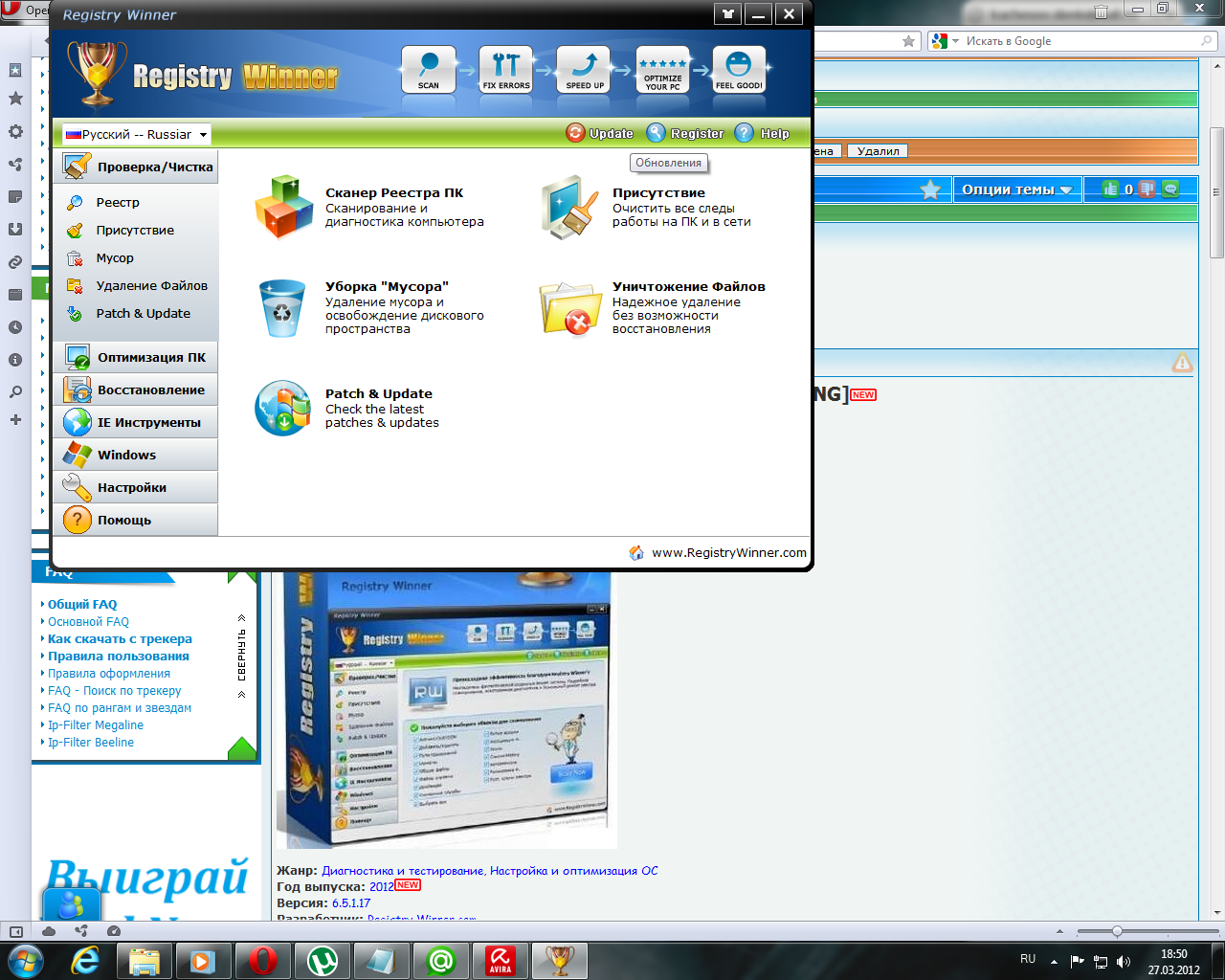Select Patch & Update in the sidebar

click(x=143, y=314)
